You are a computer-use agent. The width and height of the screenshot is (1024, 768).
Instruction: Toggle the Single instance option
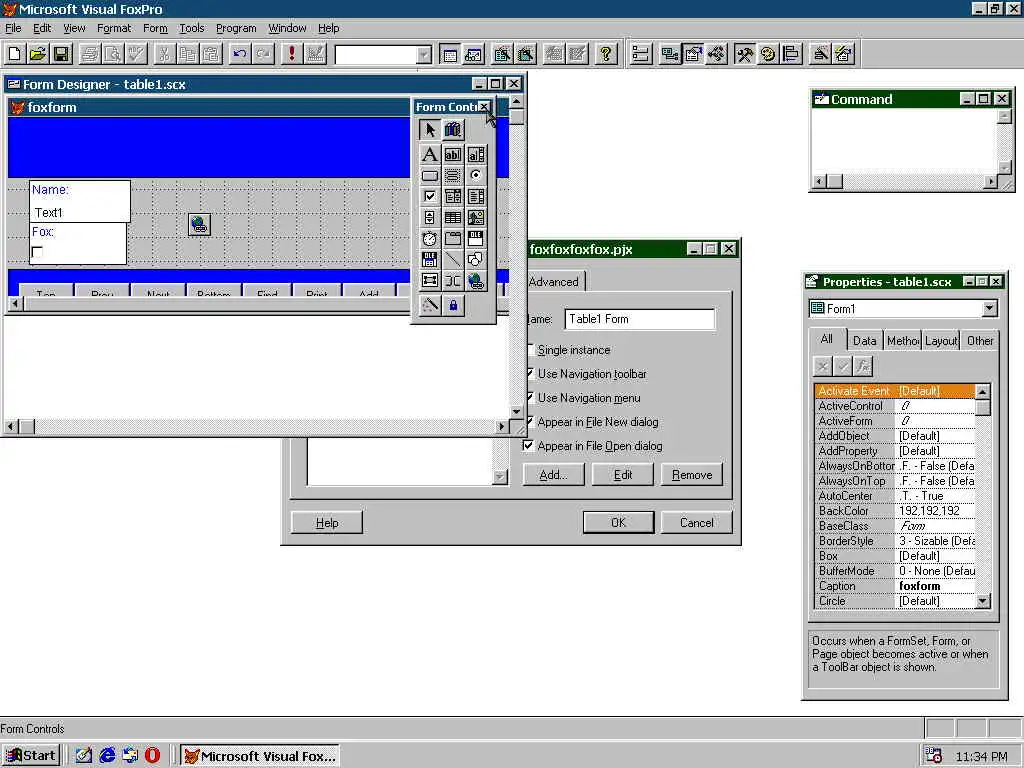[x=567, y=350]
